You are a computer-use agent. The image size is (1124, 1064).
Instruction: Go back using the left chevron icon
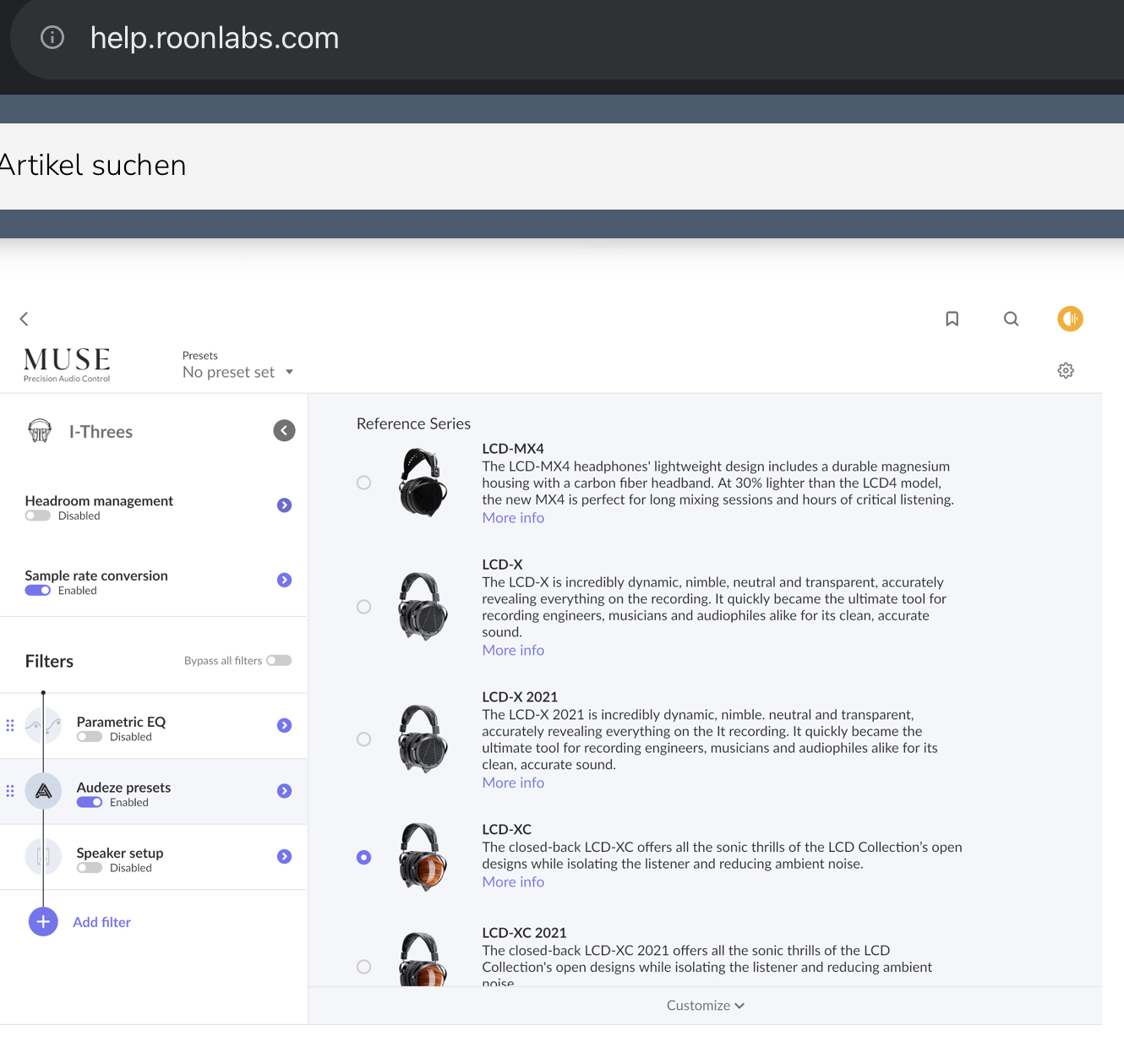point(24,319)
